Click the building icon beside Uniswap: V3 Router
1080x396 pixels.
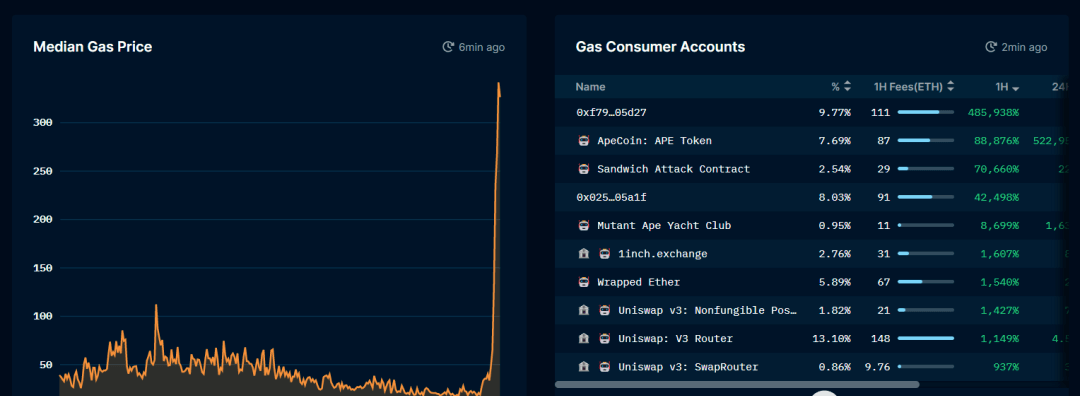click(x=584, y=339)
